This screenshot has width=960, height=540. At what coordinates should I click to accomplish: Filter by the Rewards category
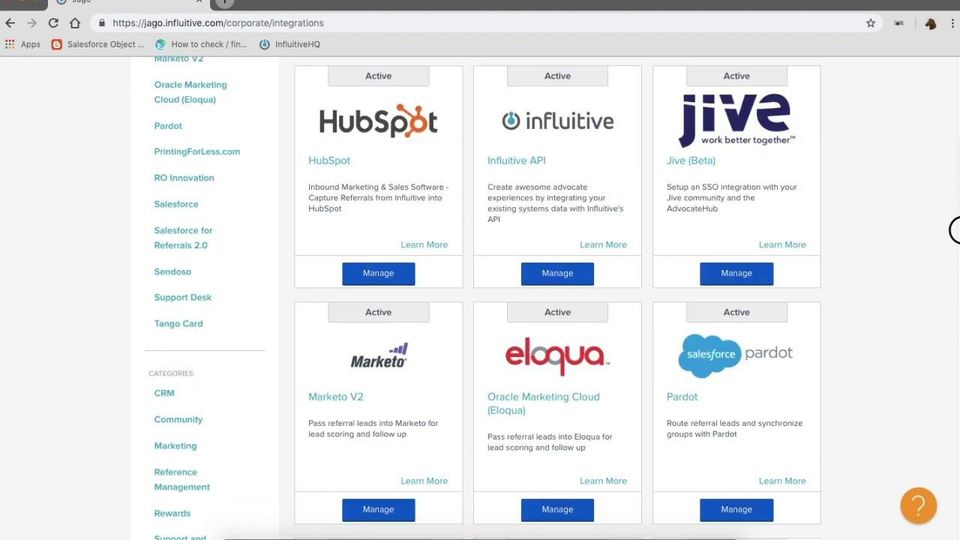pos(172,513)
